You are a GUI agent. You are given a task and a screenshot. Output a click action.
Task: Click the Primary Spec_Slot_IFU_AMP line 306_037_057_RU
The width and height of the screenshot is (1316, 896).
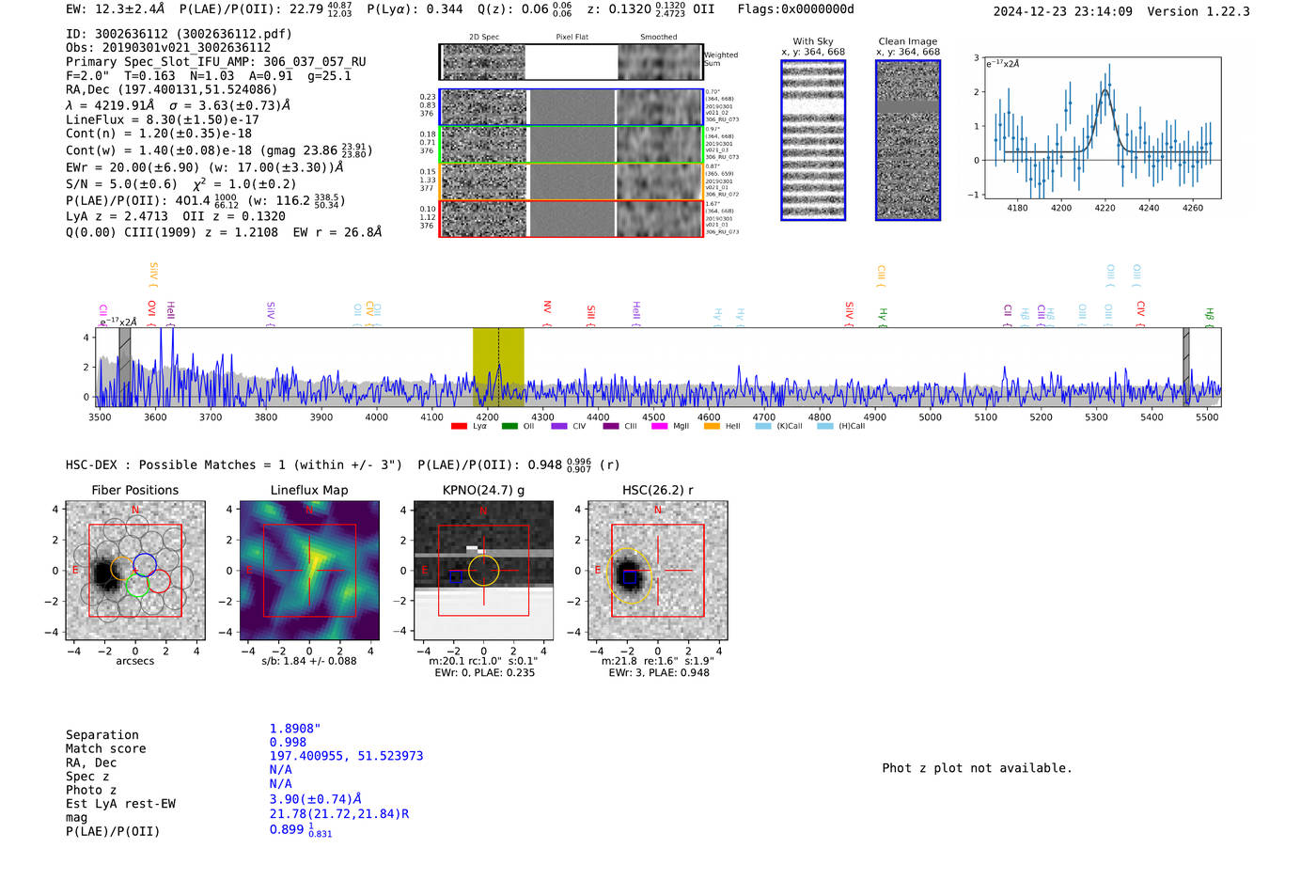coord(216,62)
